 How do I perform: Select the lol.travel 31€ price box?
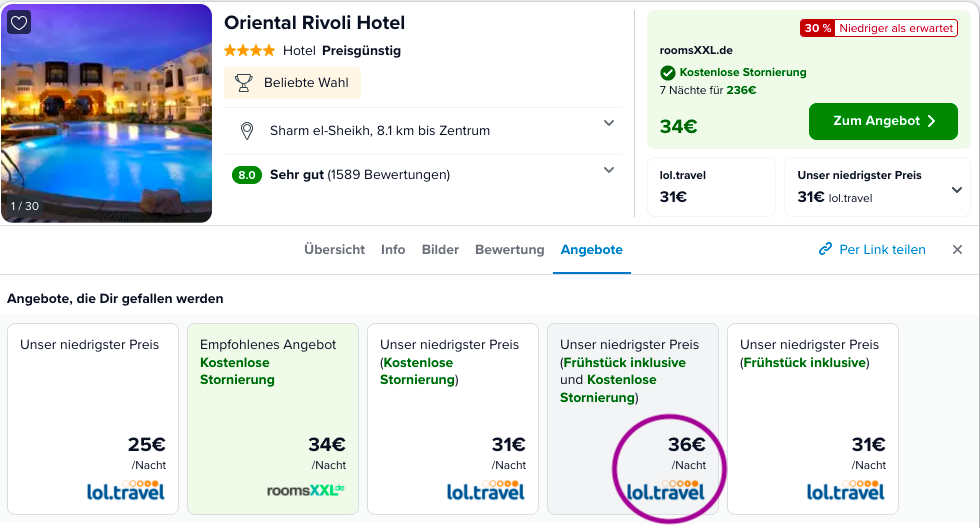(711, 187)
